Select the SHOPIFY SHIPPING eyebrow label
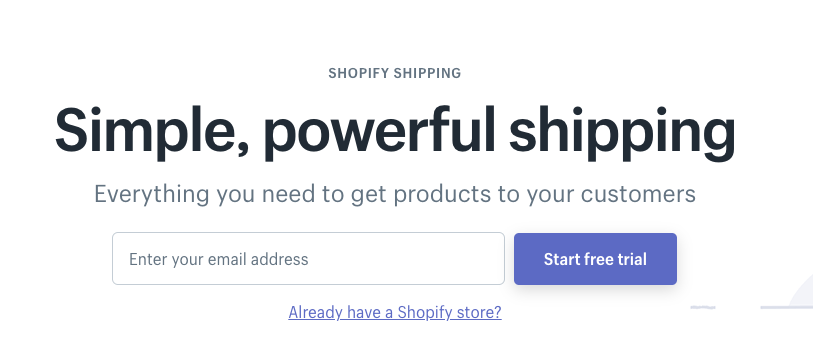 395,73
